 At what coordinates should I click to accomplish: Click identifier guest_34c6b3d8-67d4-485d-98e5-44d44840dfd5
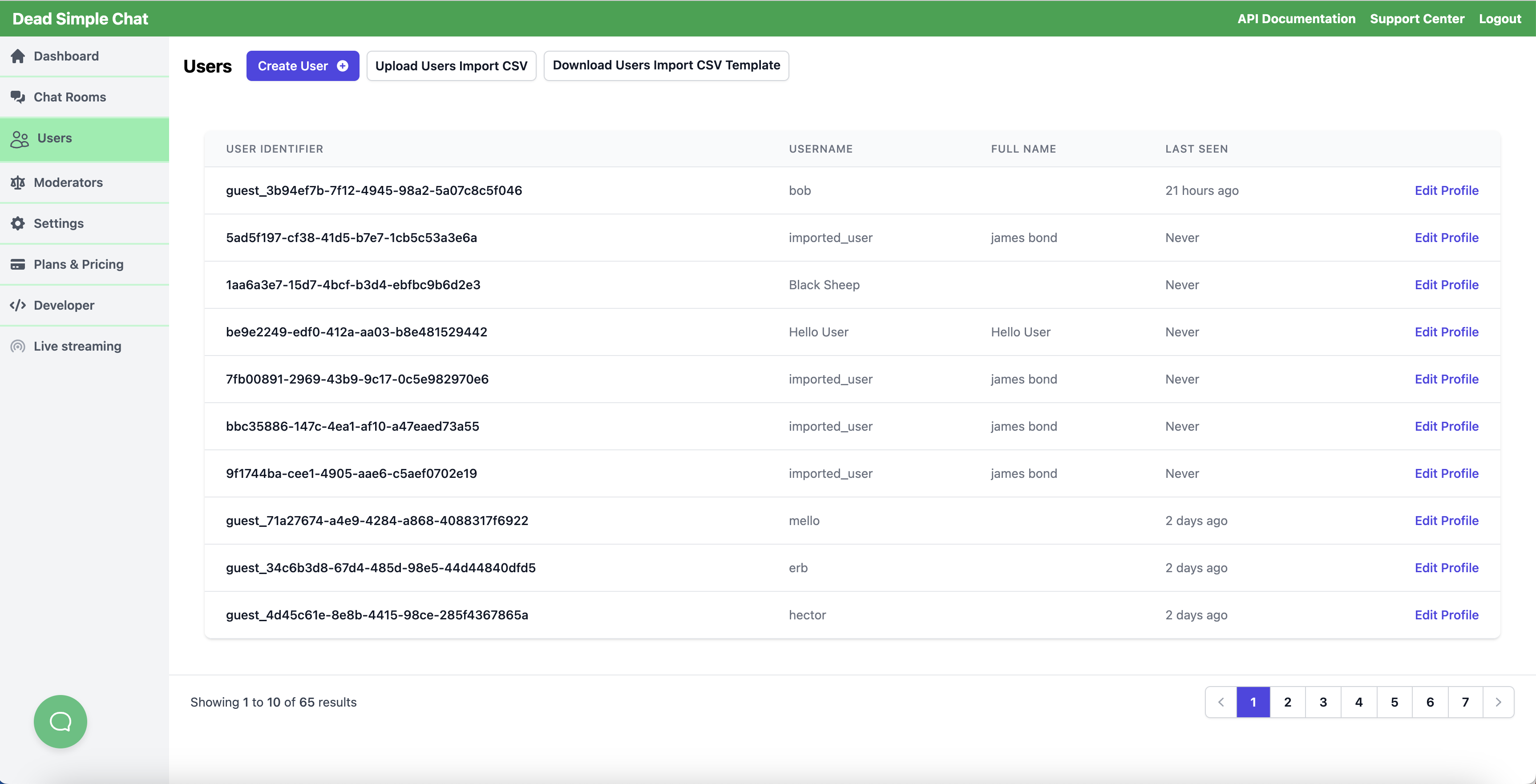point(380,568)
